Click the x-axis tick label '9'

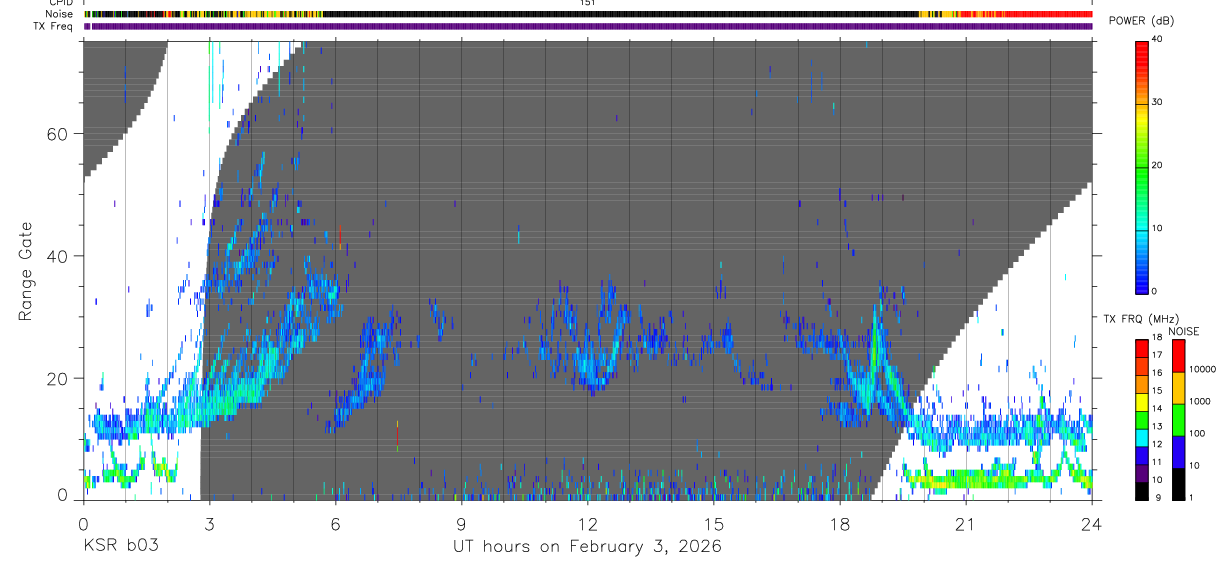(461, 523)
